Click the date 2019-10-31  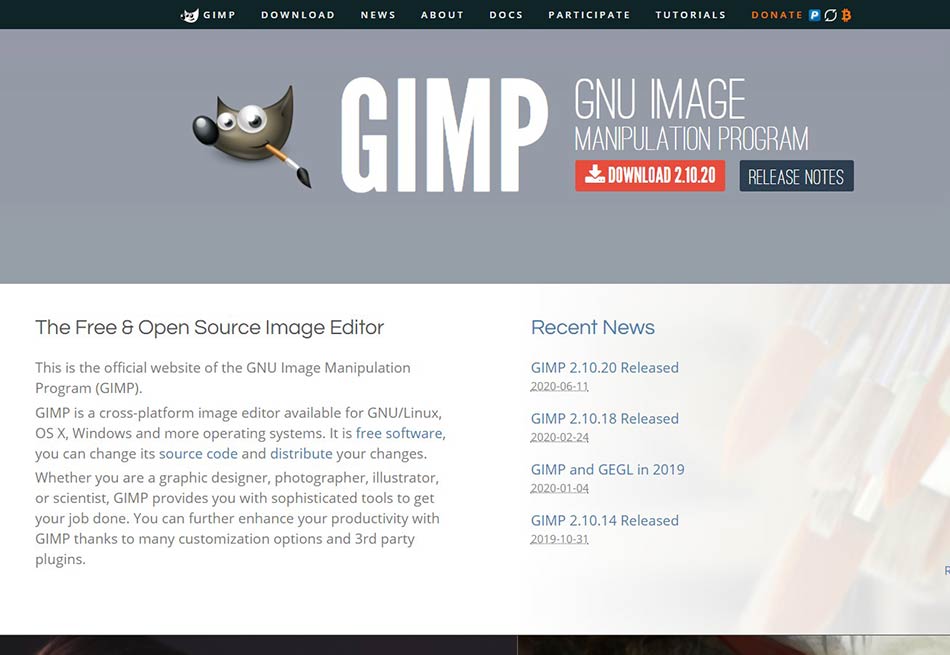(x=559, y=539)
